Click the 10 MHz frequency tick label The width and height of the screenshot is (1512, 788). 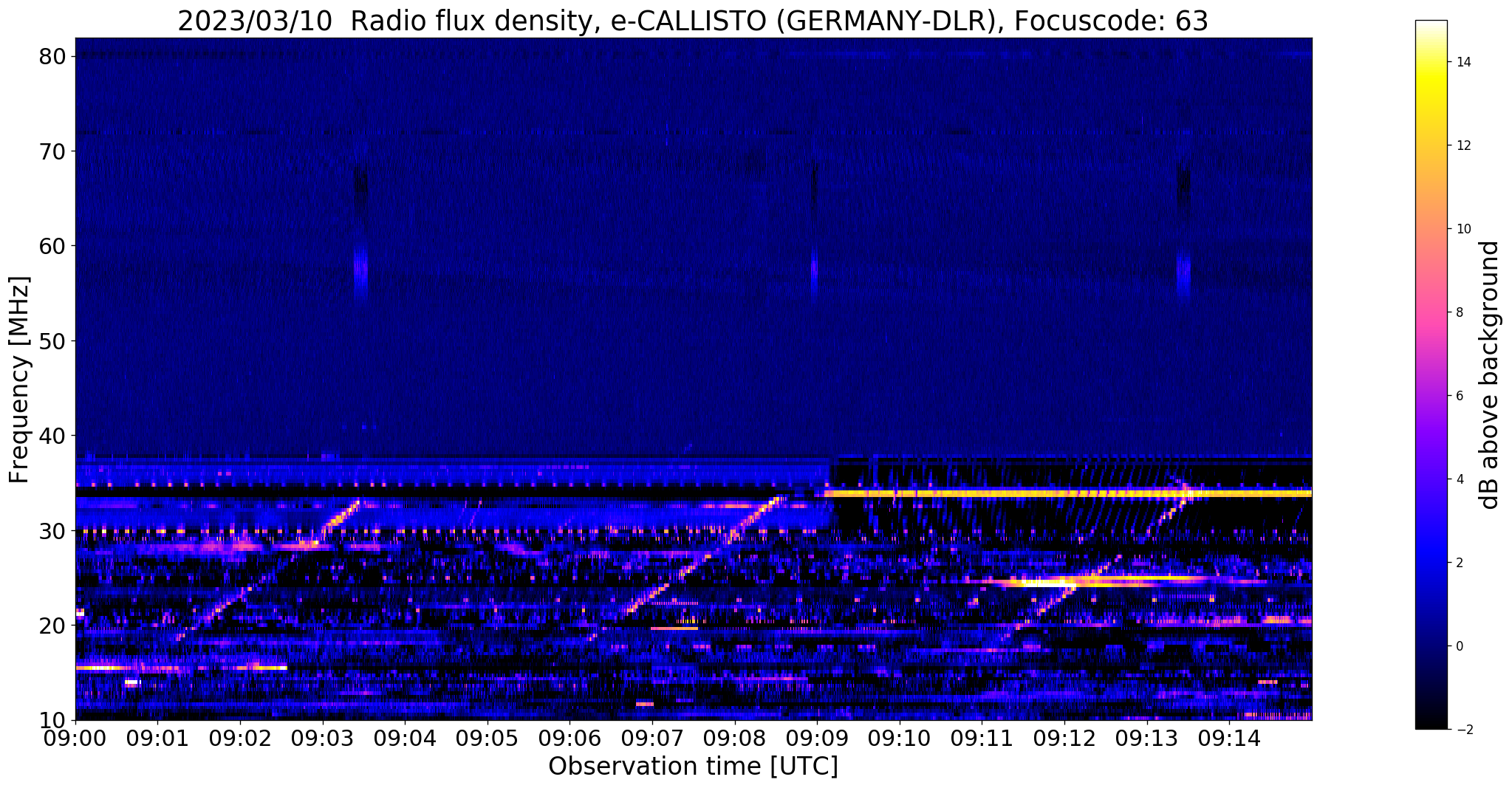(x=52, y=721)
